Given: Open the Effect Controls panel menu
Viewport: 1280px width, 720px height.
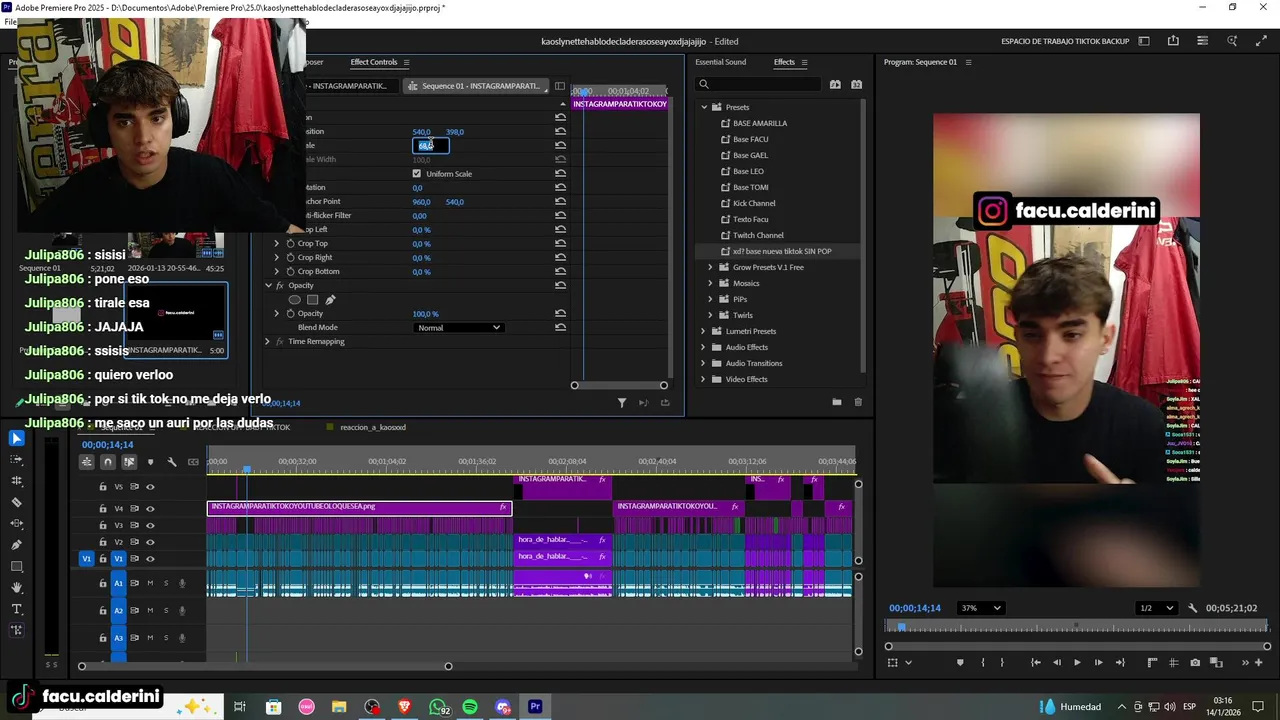Looking at the screenshot, I should pos(406,62).
